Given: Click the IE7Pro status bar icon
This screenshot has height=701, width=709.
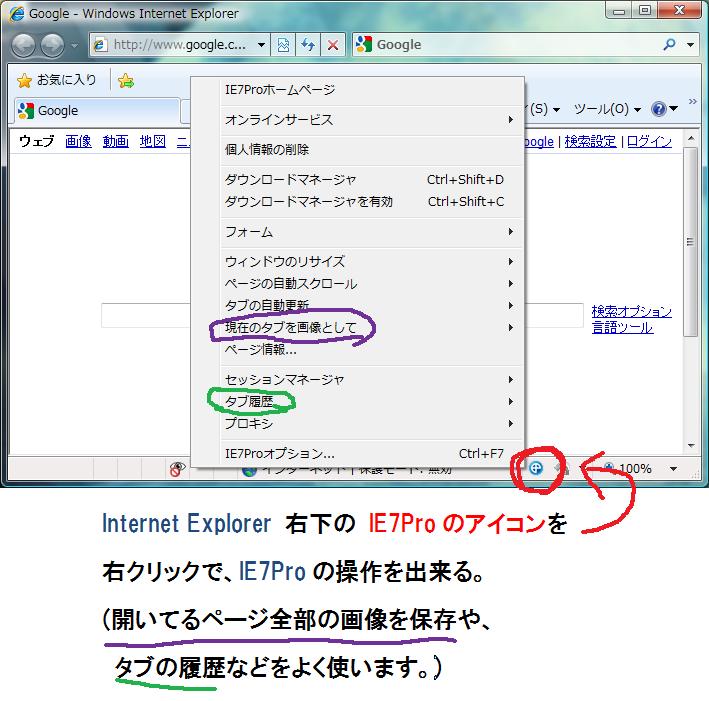Looking at the screenshot, I should tap(536, 468).
